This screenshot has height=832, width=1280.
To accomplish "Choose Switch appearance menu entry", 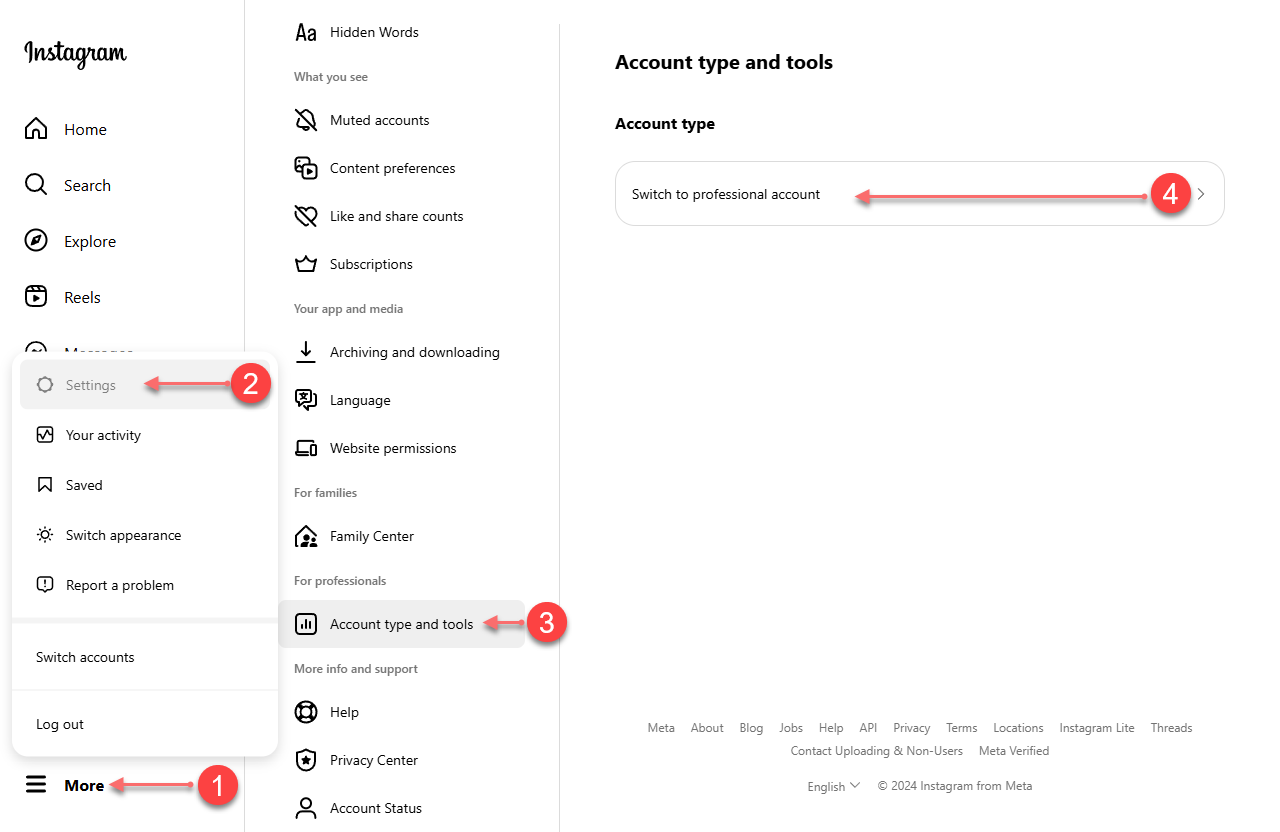I will point(145,535).
